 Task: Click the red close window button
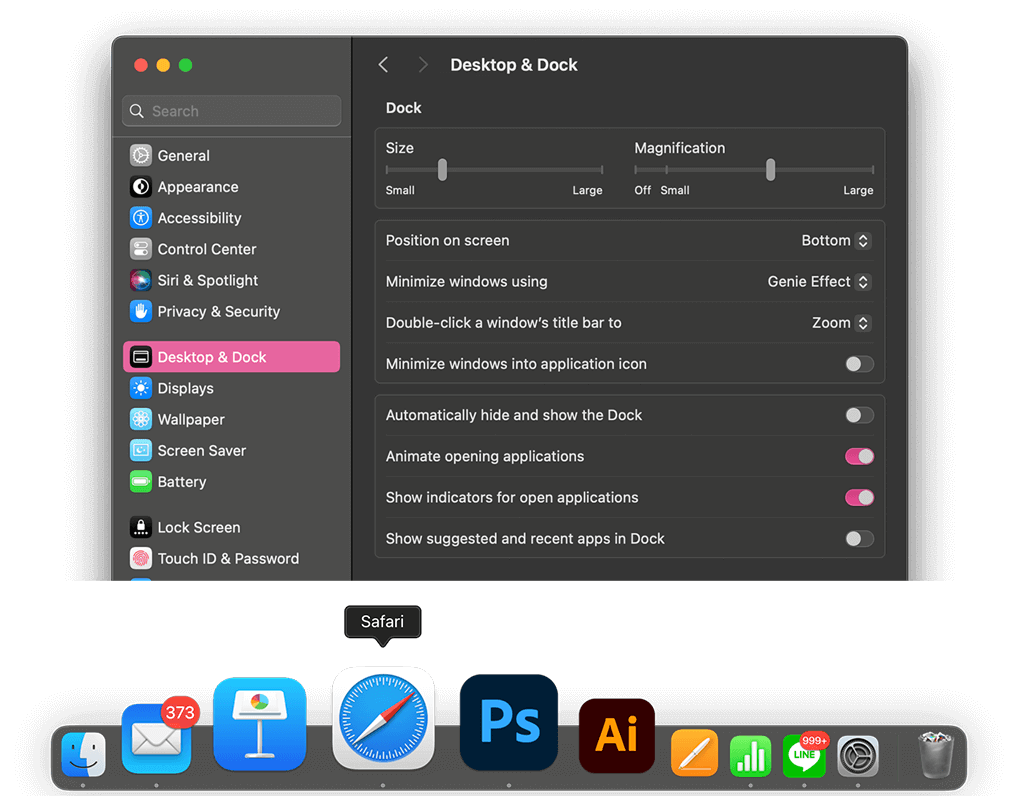tap(141, 65)
